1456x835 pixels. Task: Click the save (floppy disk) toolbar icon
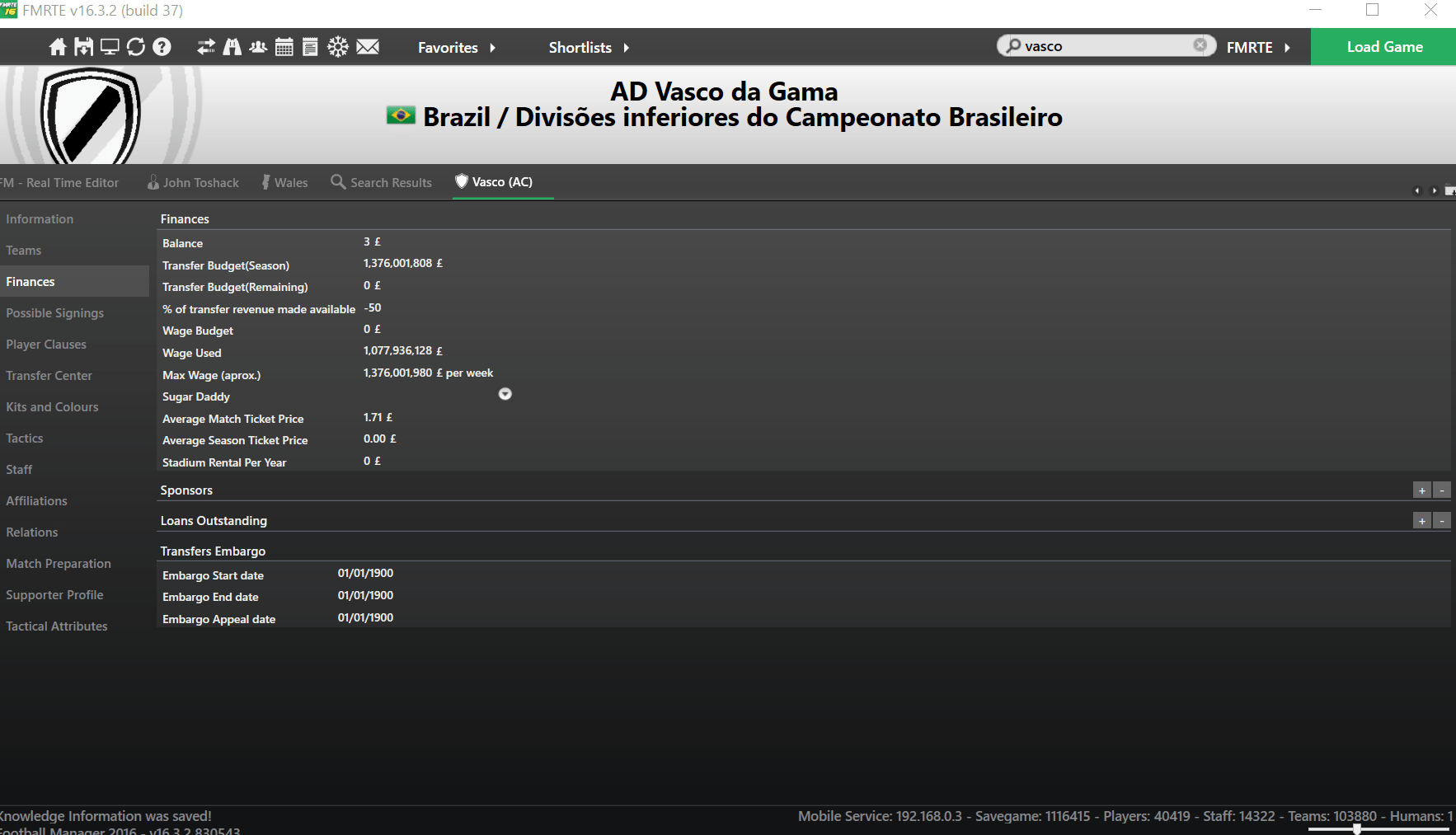point(83,47)
